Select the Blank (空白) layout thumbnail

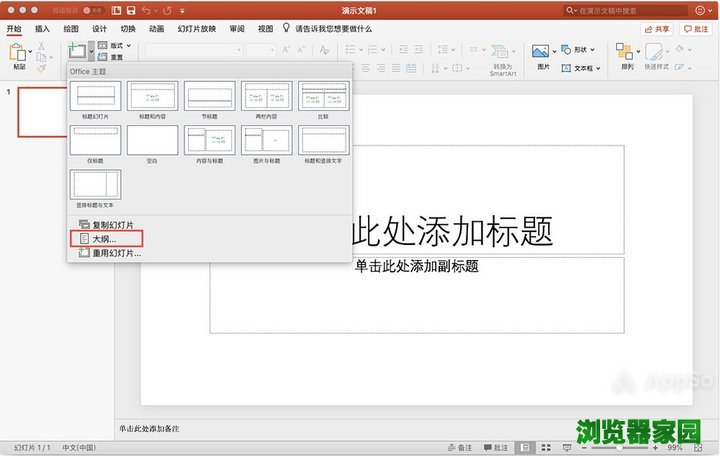152,141
